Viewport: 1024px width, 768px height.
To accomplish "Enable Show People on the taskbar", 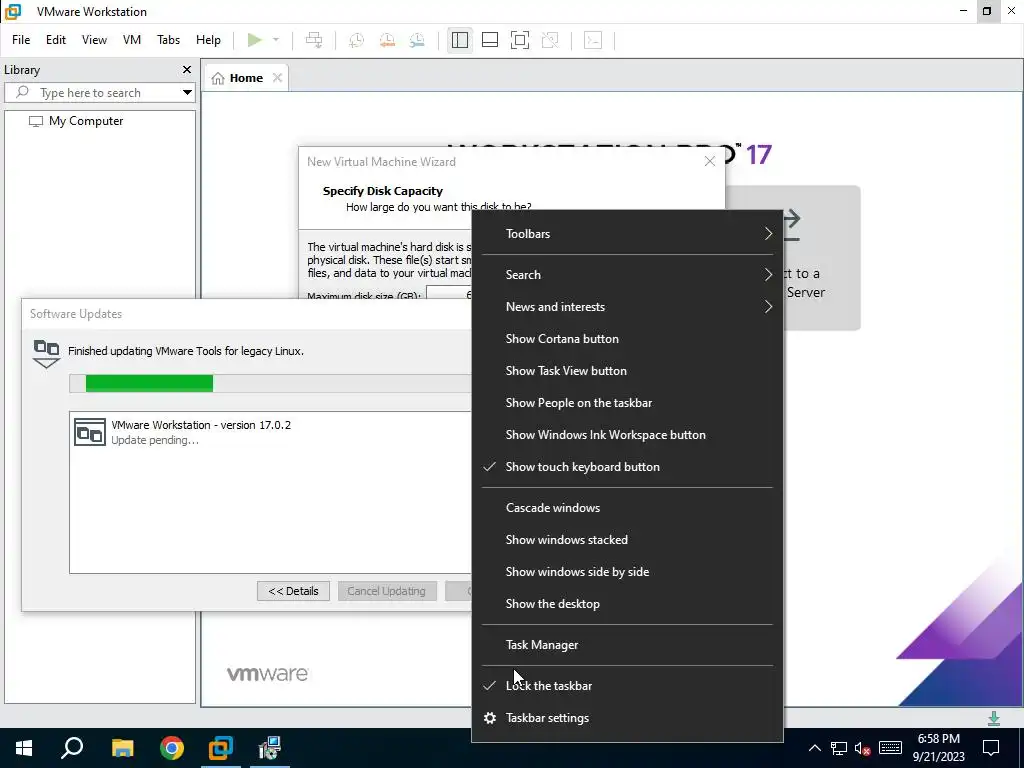I will pos(627,403).
